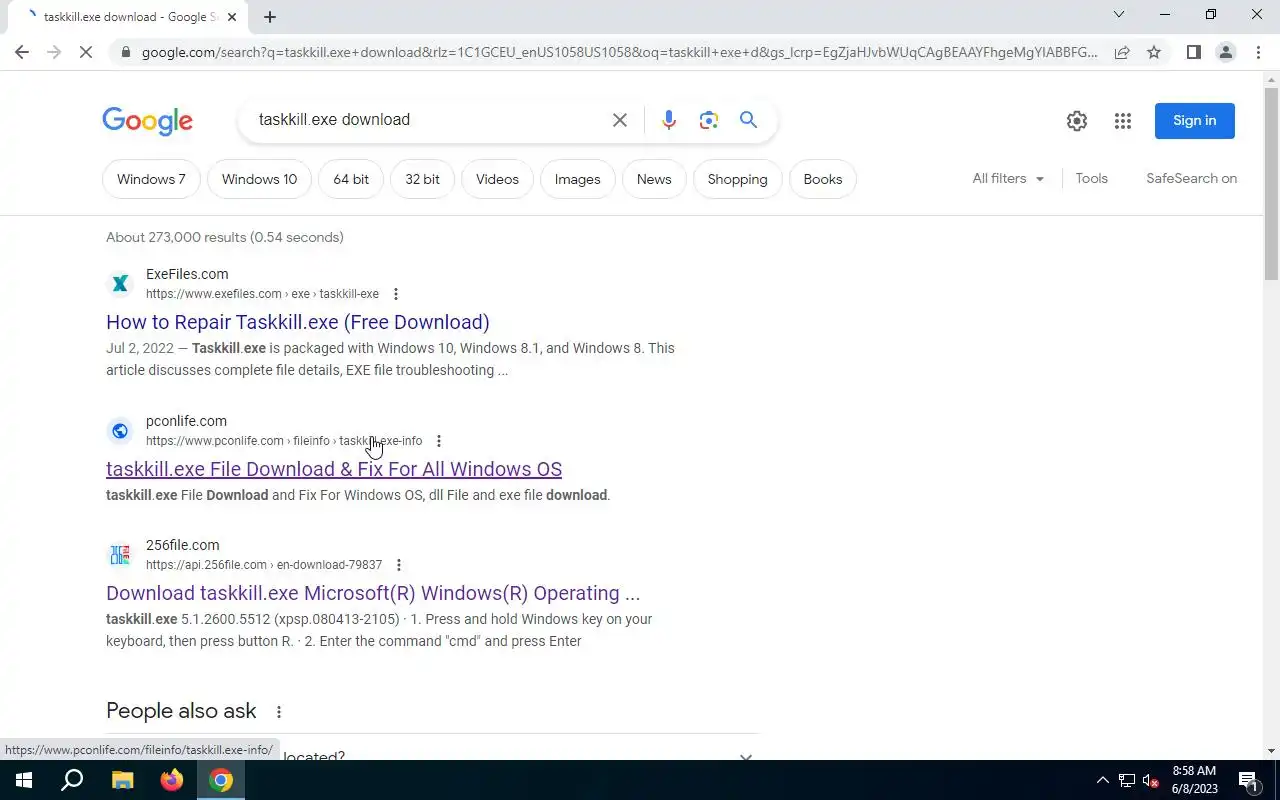The width and height of the screenshot is (1280, 800).
Task: Click the 256file.com favicon
Action: click(x=120, y=555)
